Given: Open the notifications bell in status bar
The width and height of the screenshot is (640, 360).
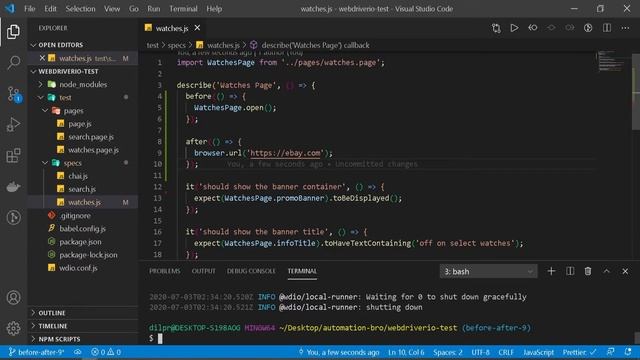Looking at the screenshot, I should point(628,352).
